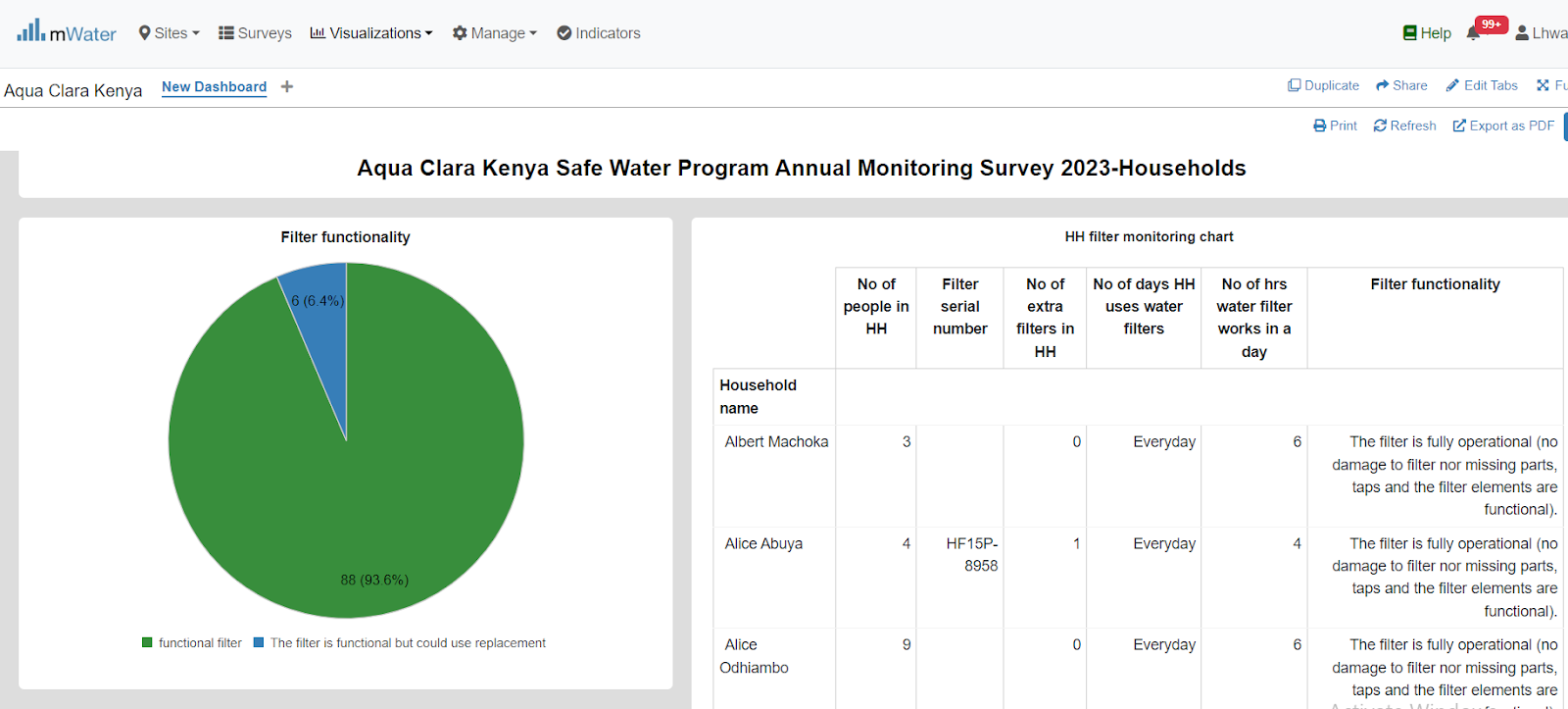The width and height of the screenshot is (1568, 709).
Task: Click the blue replacement legend swatch
Action: click(x=259, y=643)
